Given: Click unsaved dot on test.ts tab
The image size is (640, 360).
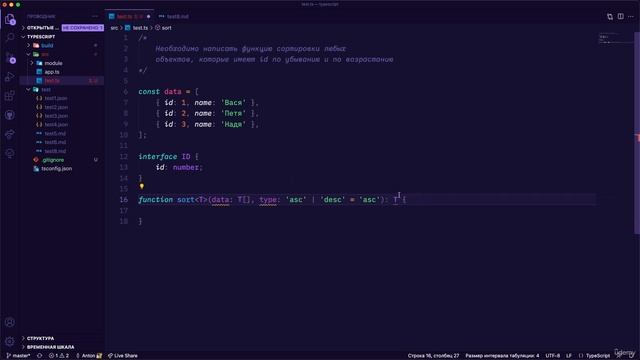Looking at the screenshot, I should tap(149, 16).
